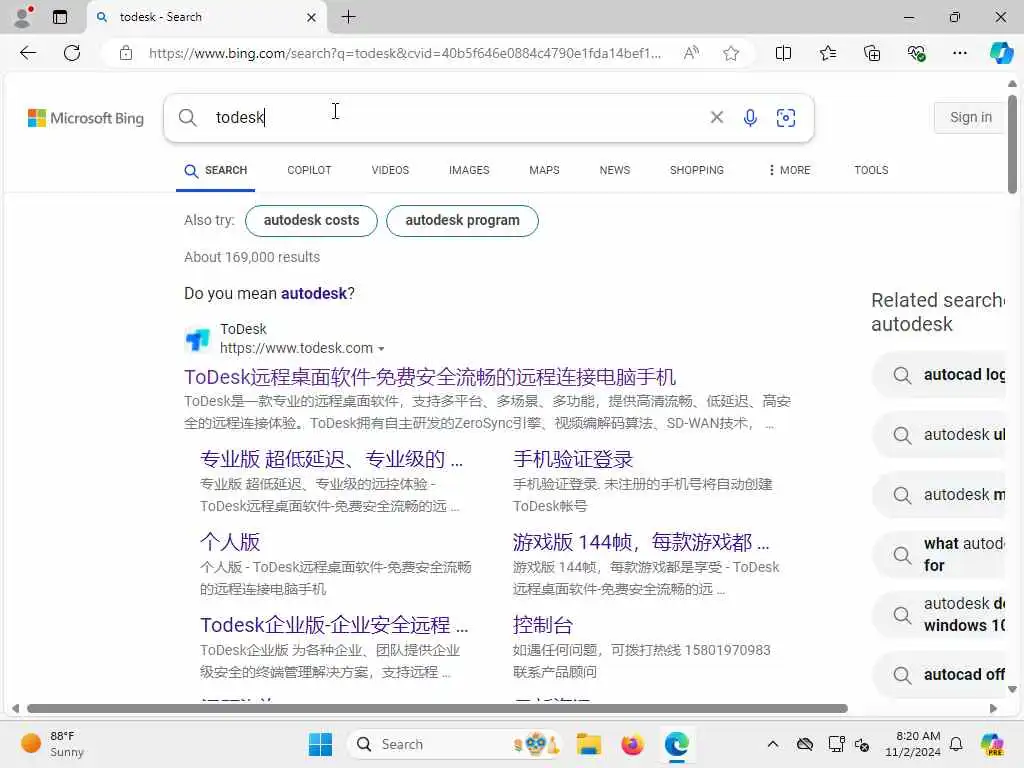This screenshot has width=1024, height=768.
Task: Open File Explorer from taskbar
Action: (588, 744)
